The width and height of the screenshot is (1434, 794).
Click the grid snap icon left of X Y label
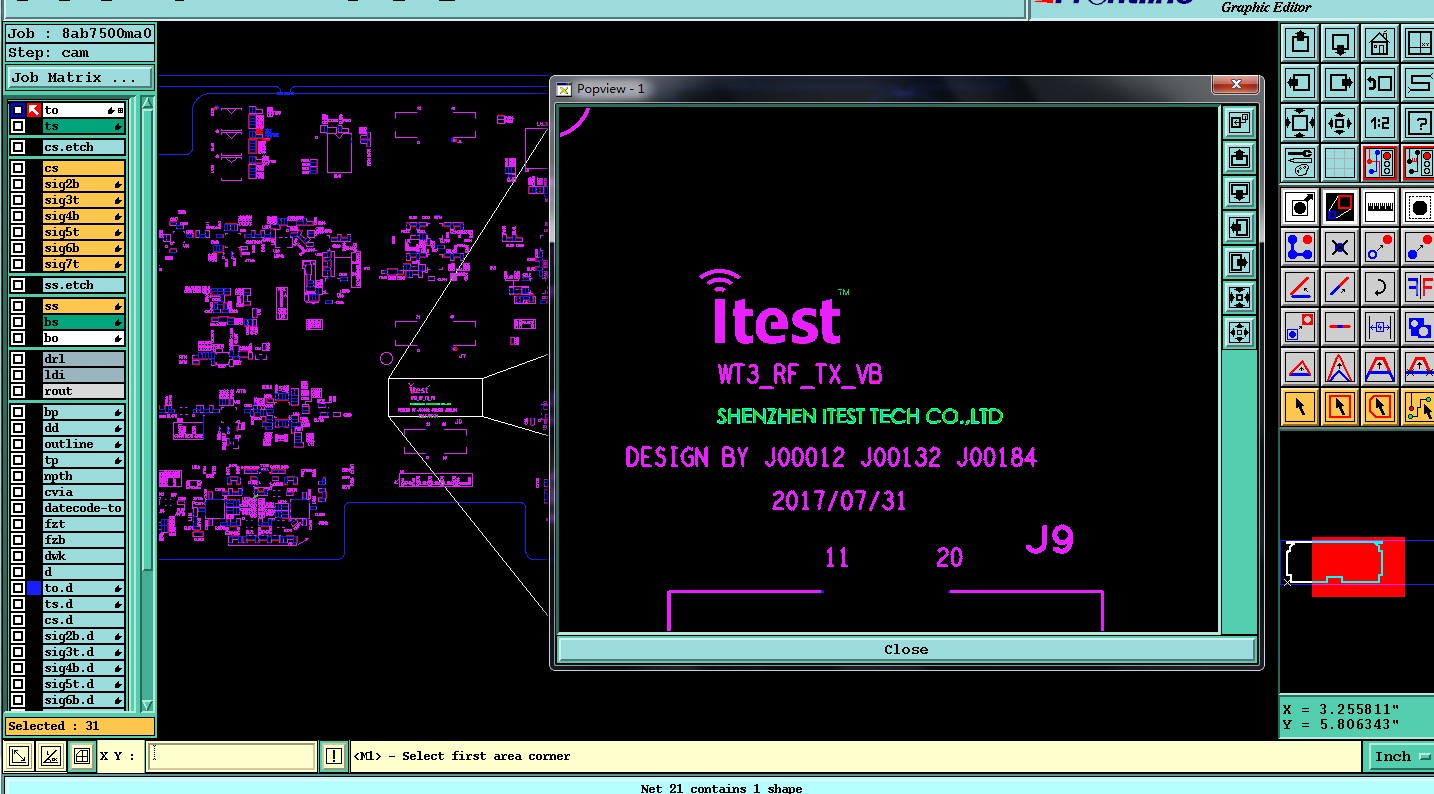point(82,757)
